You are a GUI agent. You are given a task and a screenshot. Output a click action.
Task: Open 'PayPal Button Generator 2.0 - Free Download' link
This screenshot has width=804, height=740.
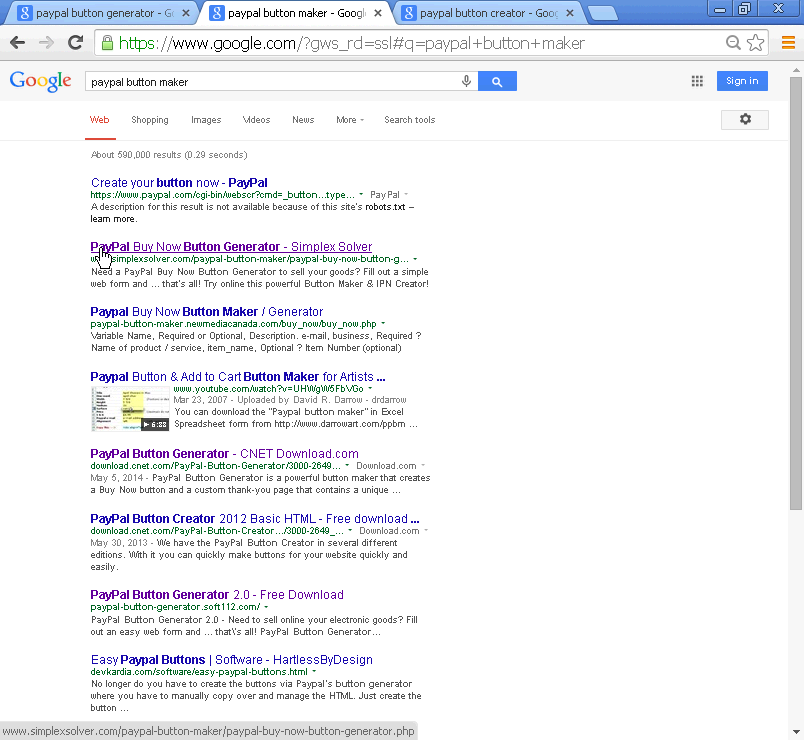point(217,595)
